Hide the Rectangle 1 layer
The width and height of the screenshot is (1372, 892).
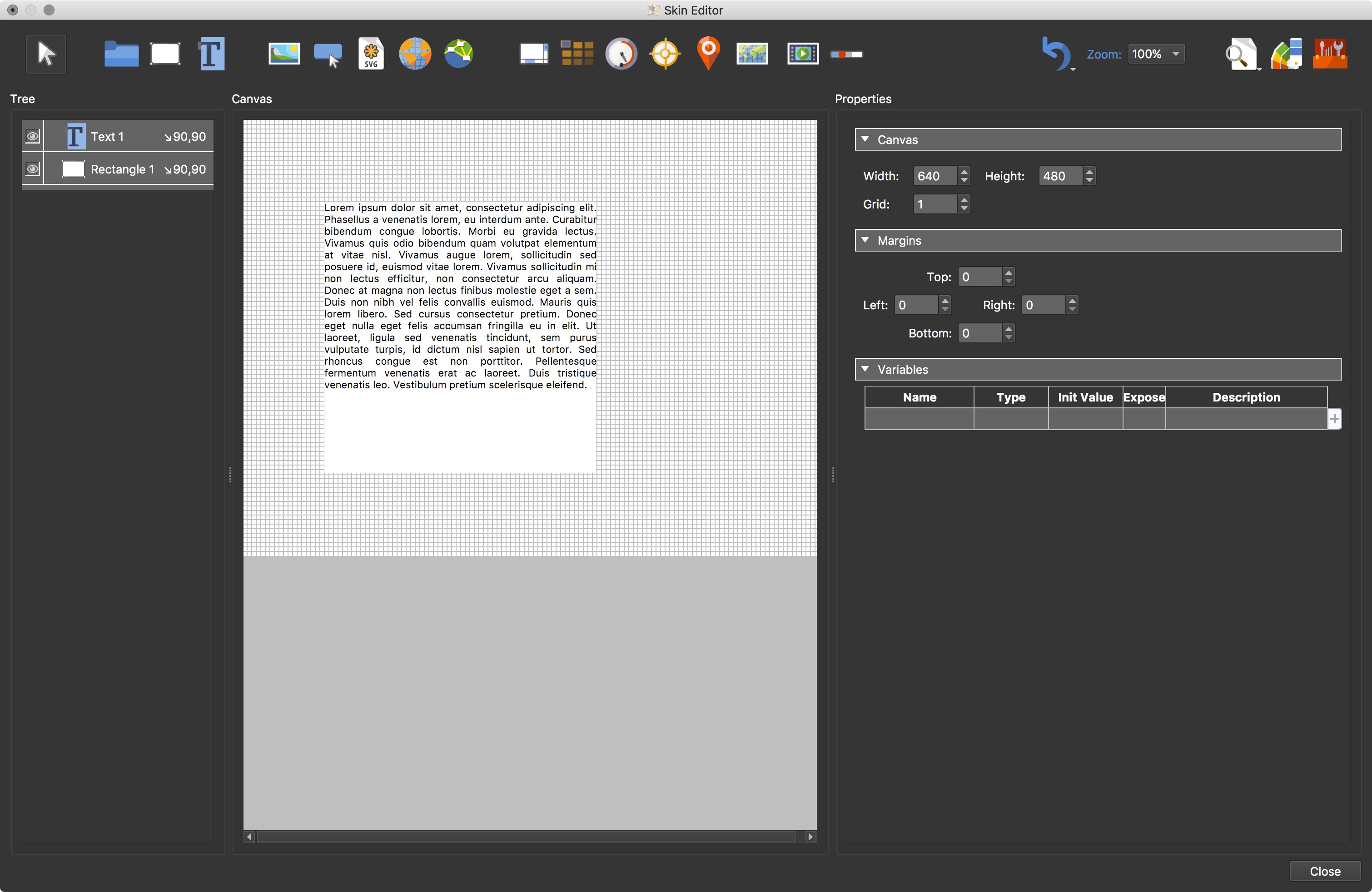pos(33,169)
